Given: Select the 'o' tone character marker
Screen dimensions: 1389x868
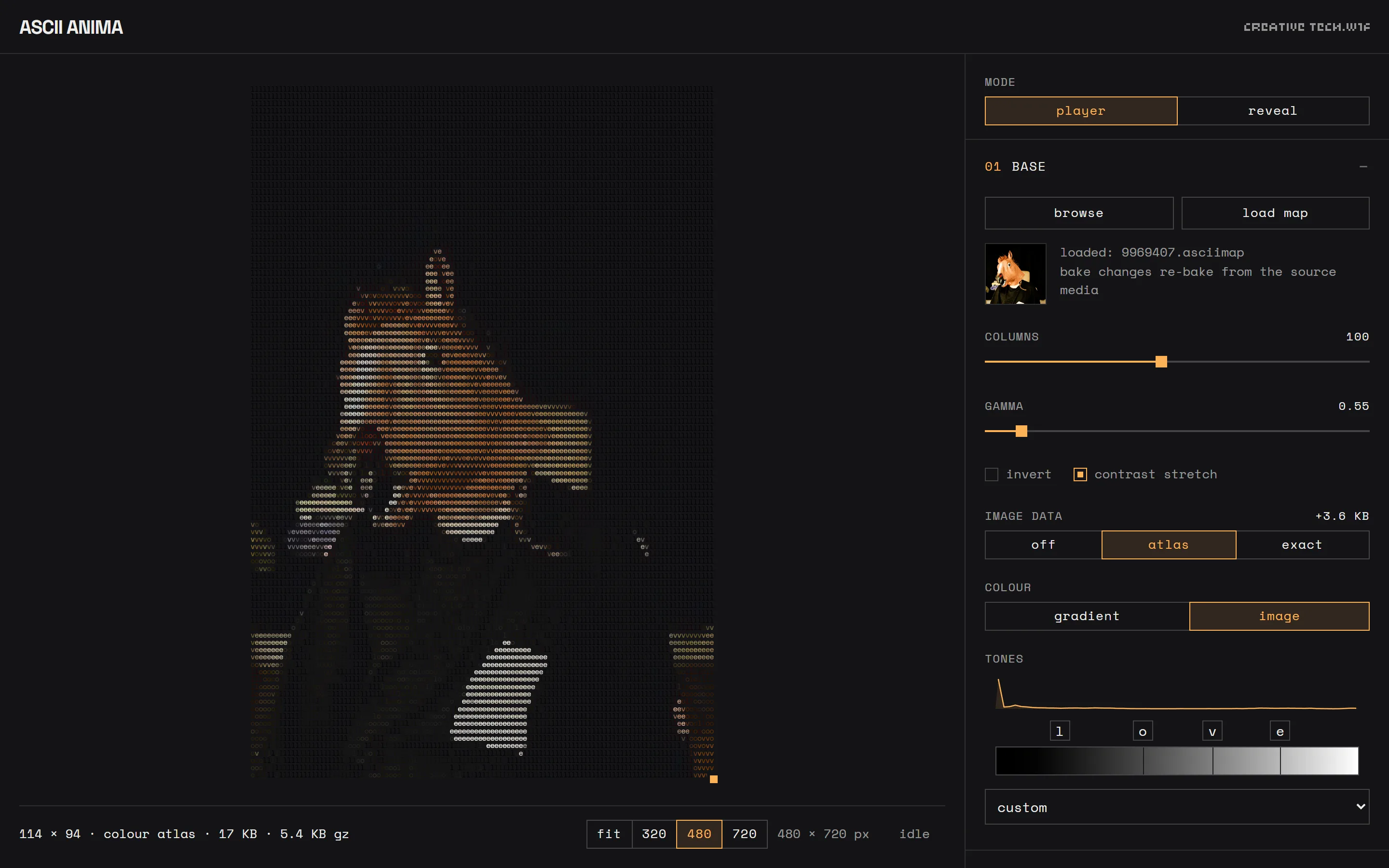Looking at the screenshot, I should tap(1143, 731).
